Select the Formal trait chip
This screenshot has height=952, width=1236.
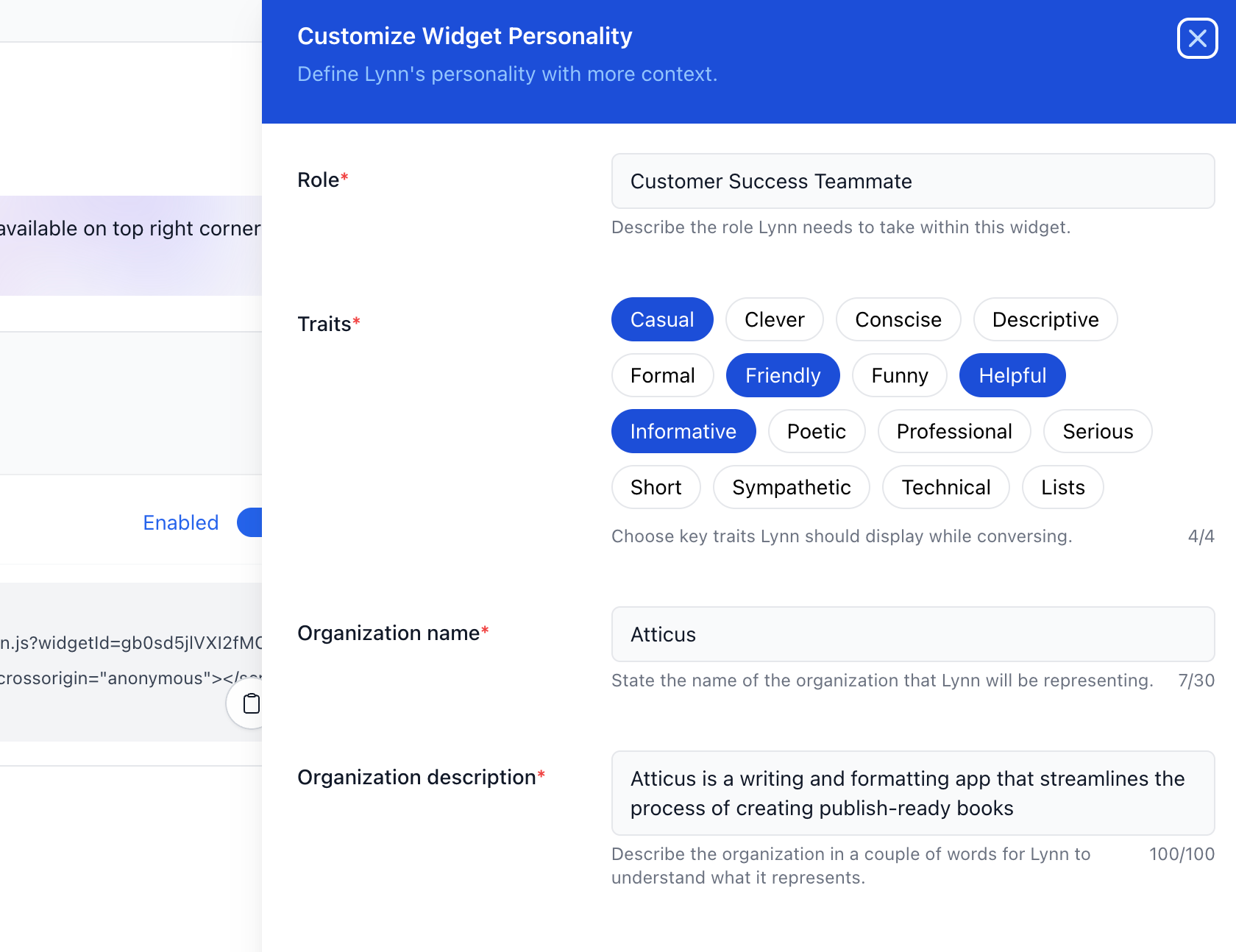coord(662,375)
